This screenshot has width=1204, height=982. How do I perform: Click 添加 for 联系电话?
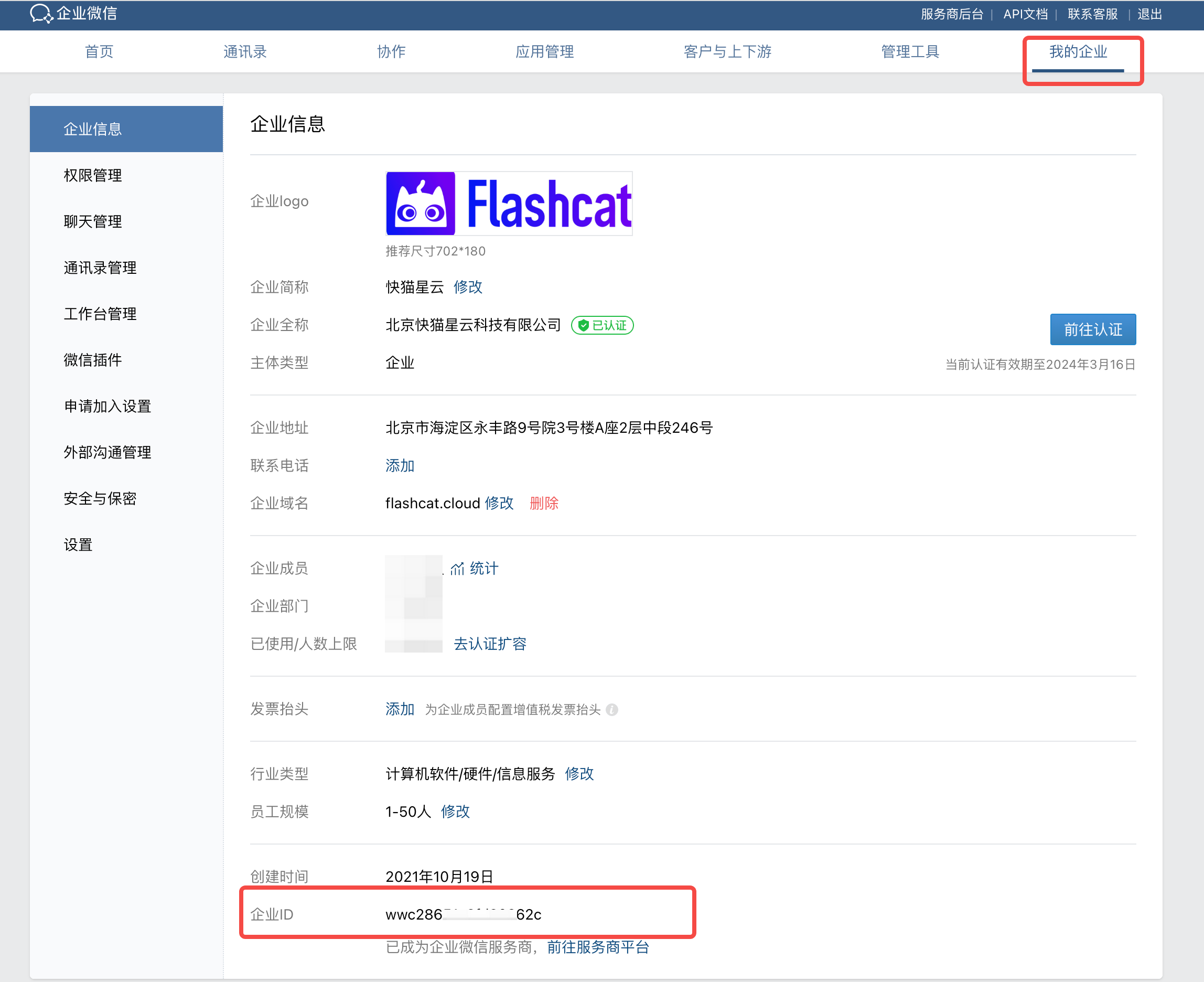(x=400, y=465)
